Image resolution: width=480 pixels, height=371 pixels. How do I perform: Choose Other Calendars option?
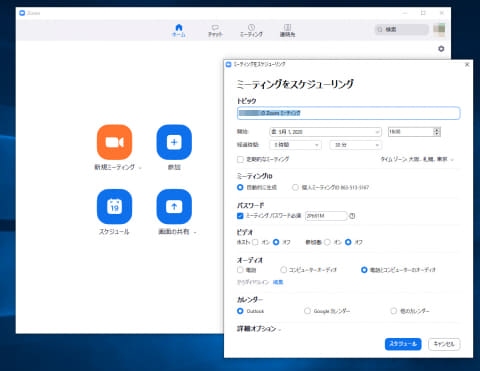pos(394,311)
